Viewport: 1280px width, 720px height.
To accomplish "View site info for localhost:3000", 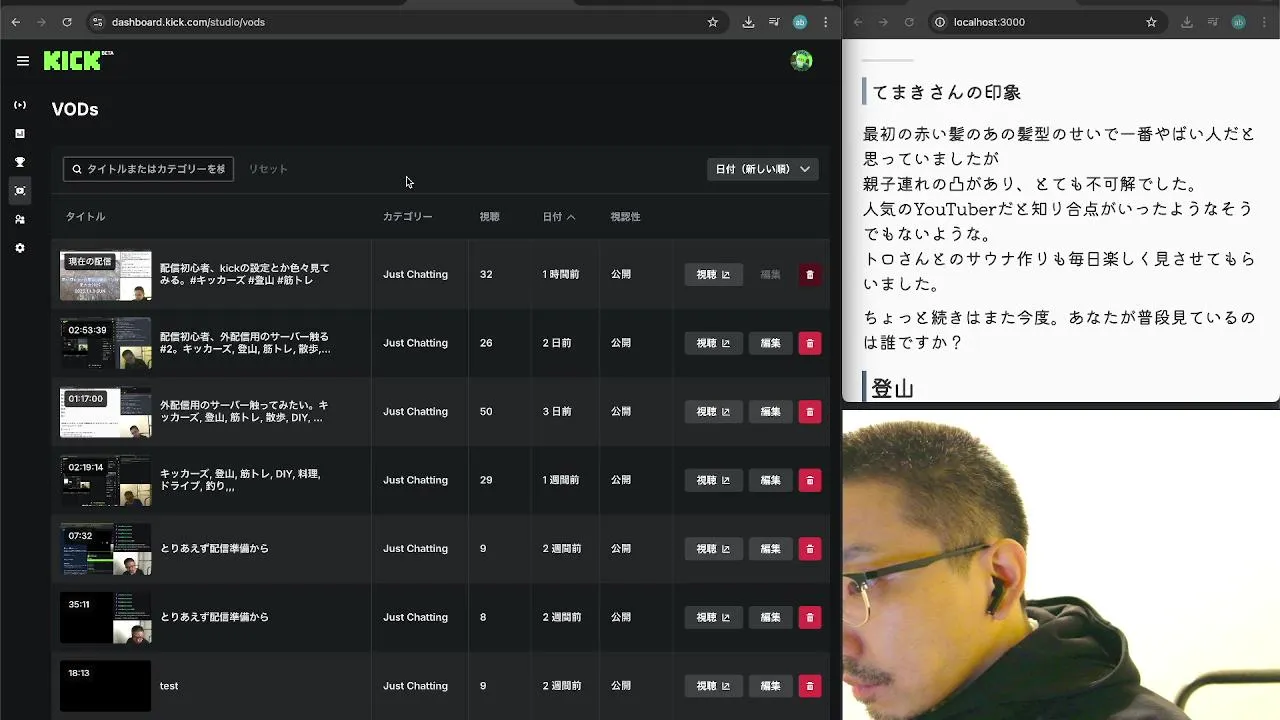I will point(940,22).
